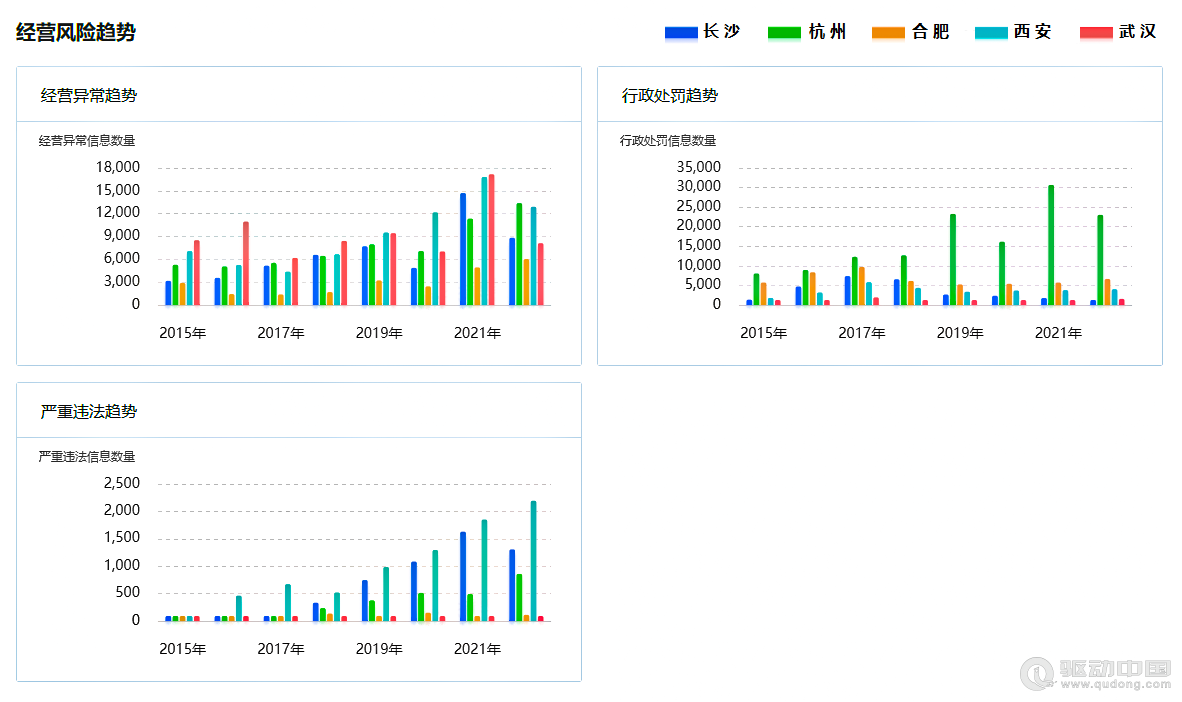
Task: Click blue 长沙 bar for 2021 in 严重违法 chart
Action: (x=463, y=577)
